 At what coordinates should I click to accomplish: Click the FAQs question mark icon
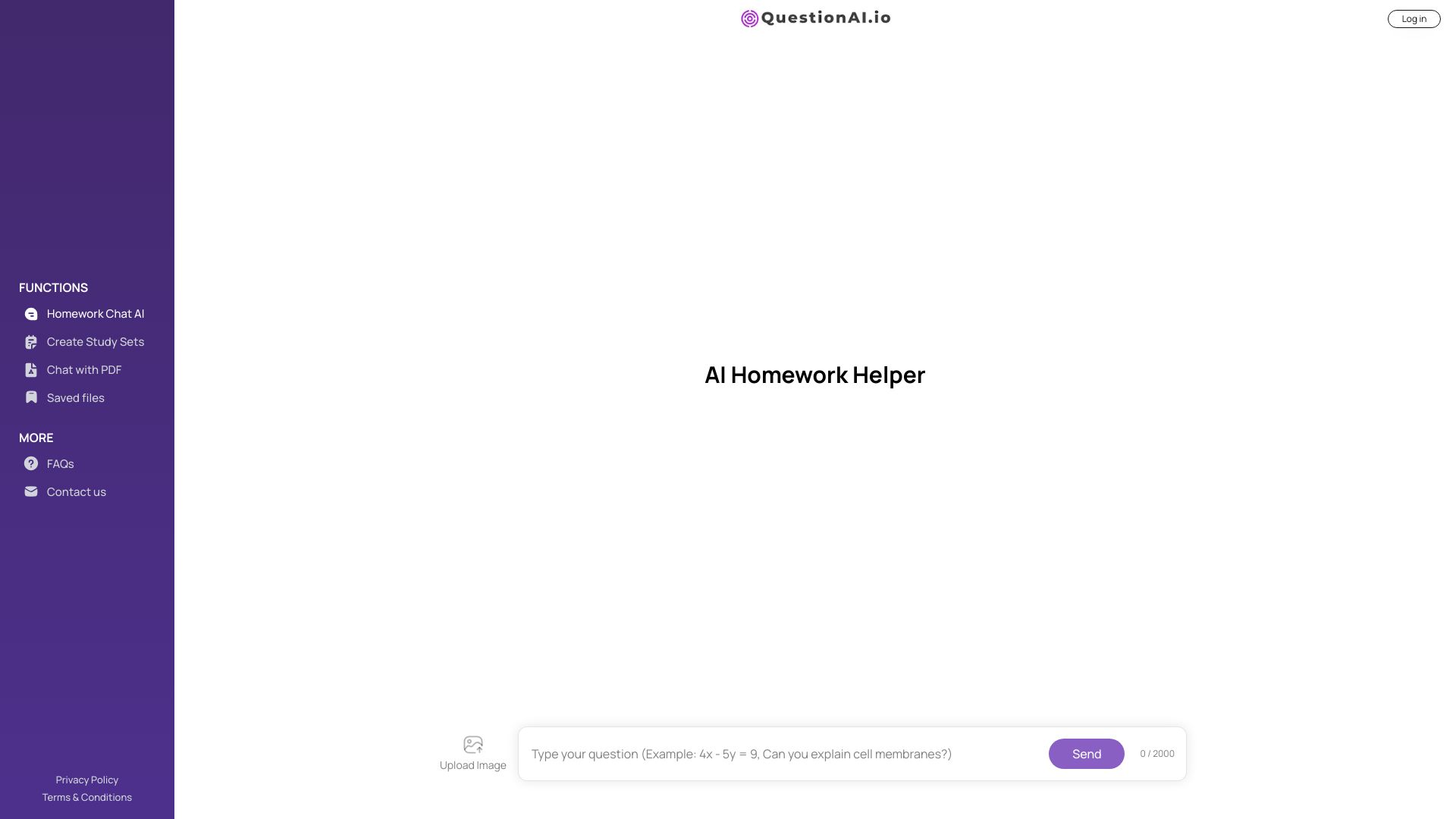(31, 463)
